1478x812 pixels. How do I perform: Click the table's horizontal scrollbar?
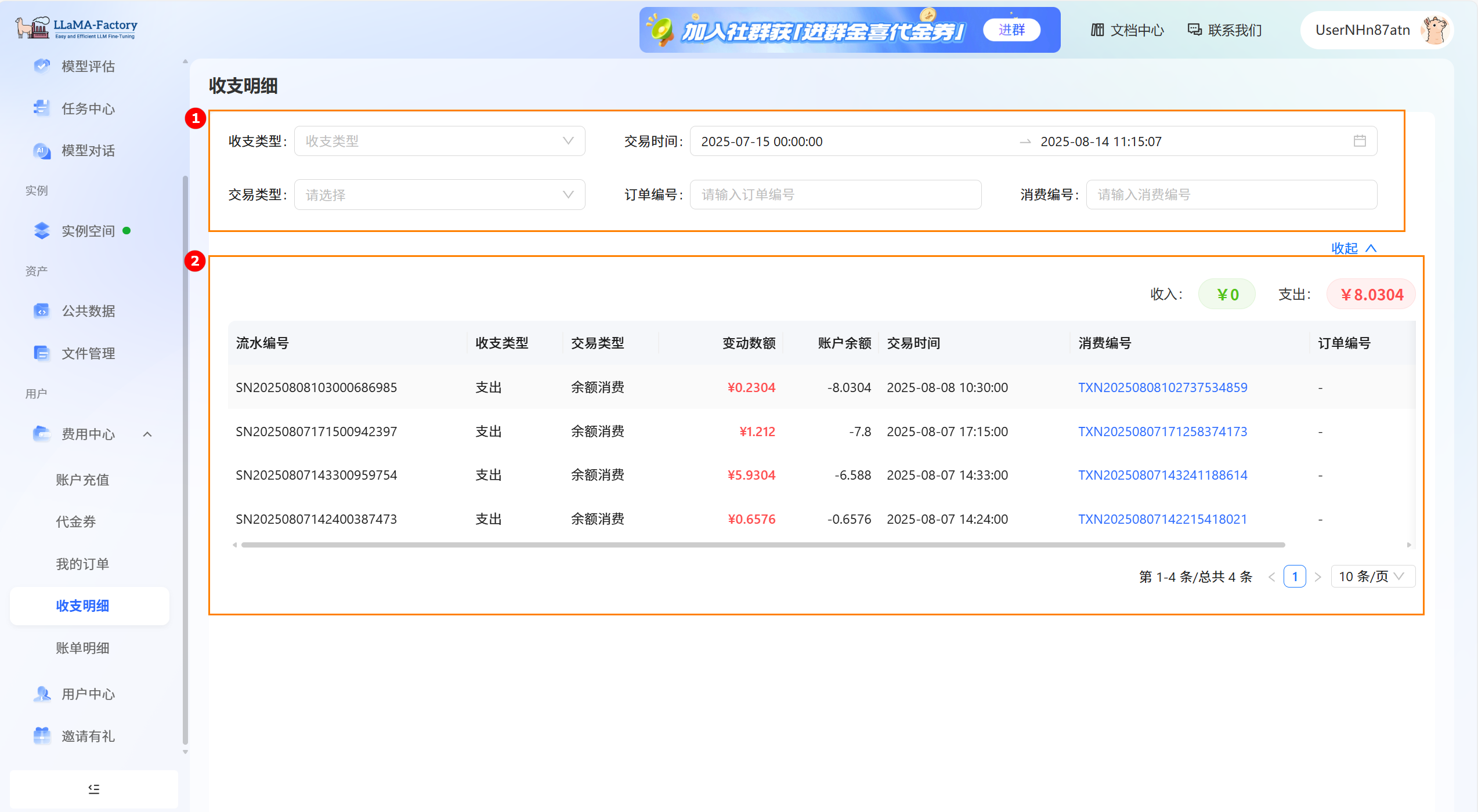click(x=763, y=545)
